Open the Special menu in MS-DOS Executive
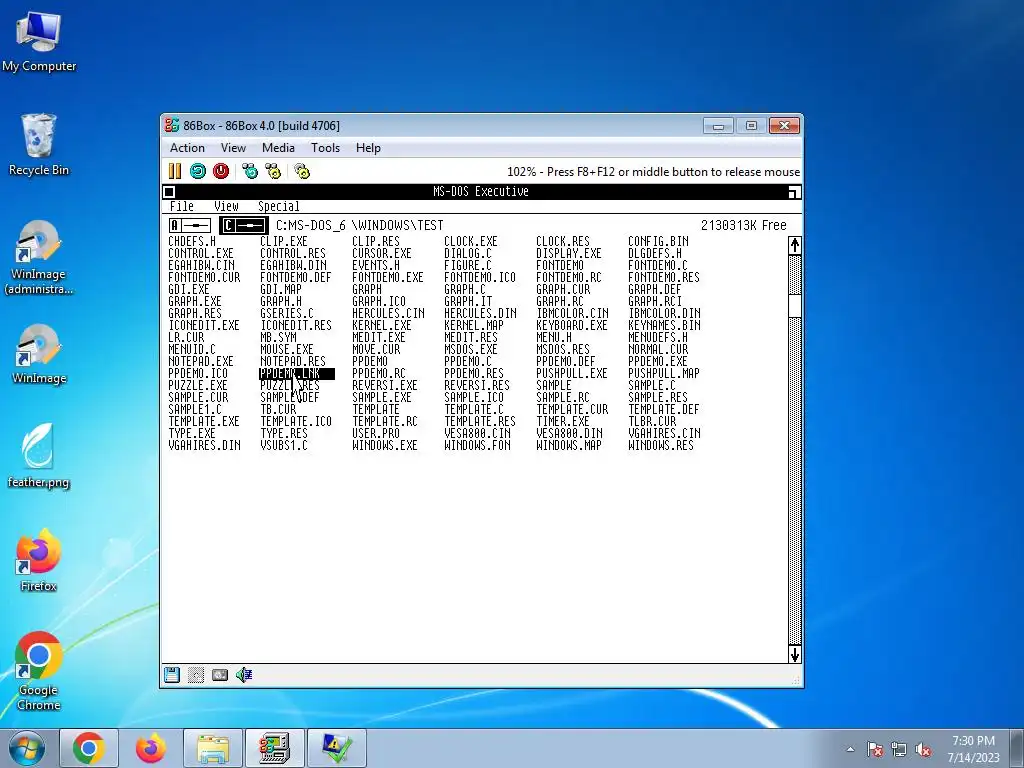The height and width of the screenshot is (768, 1024). (x=279, y=206)
